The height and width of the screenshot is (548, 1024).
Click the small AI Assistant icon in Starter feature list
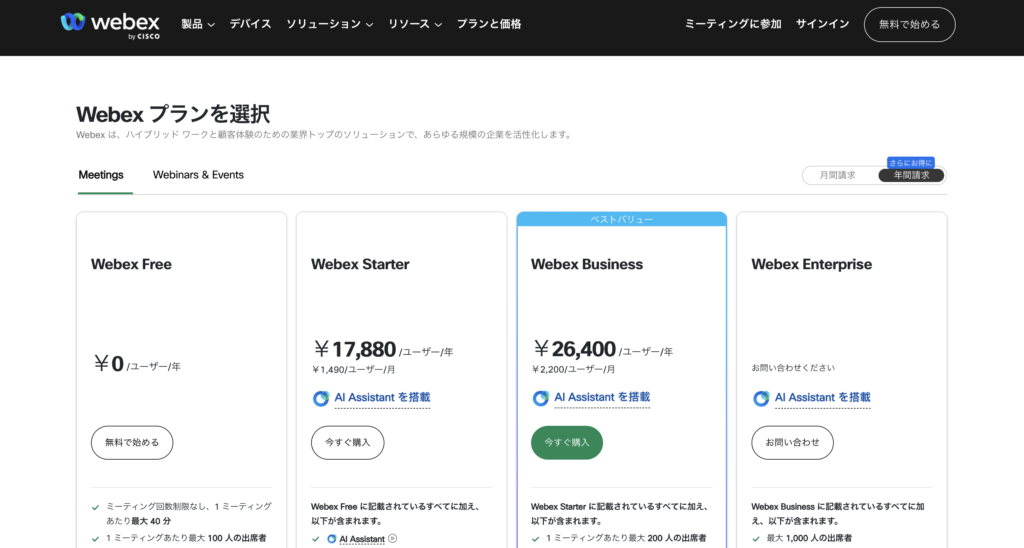point(332,539)
